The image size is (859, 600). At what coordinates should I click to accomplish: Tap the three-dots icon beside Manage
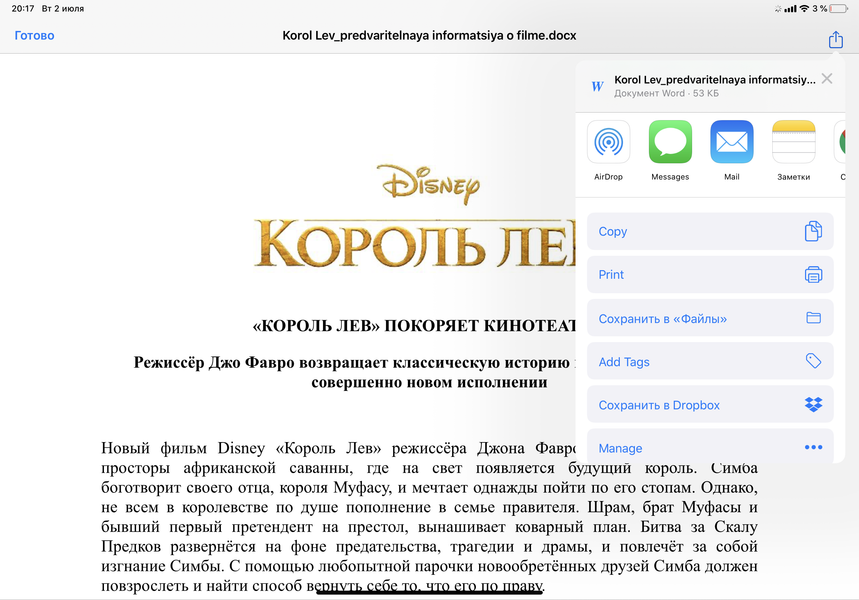tap(813, 447)
